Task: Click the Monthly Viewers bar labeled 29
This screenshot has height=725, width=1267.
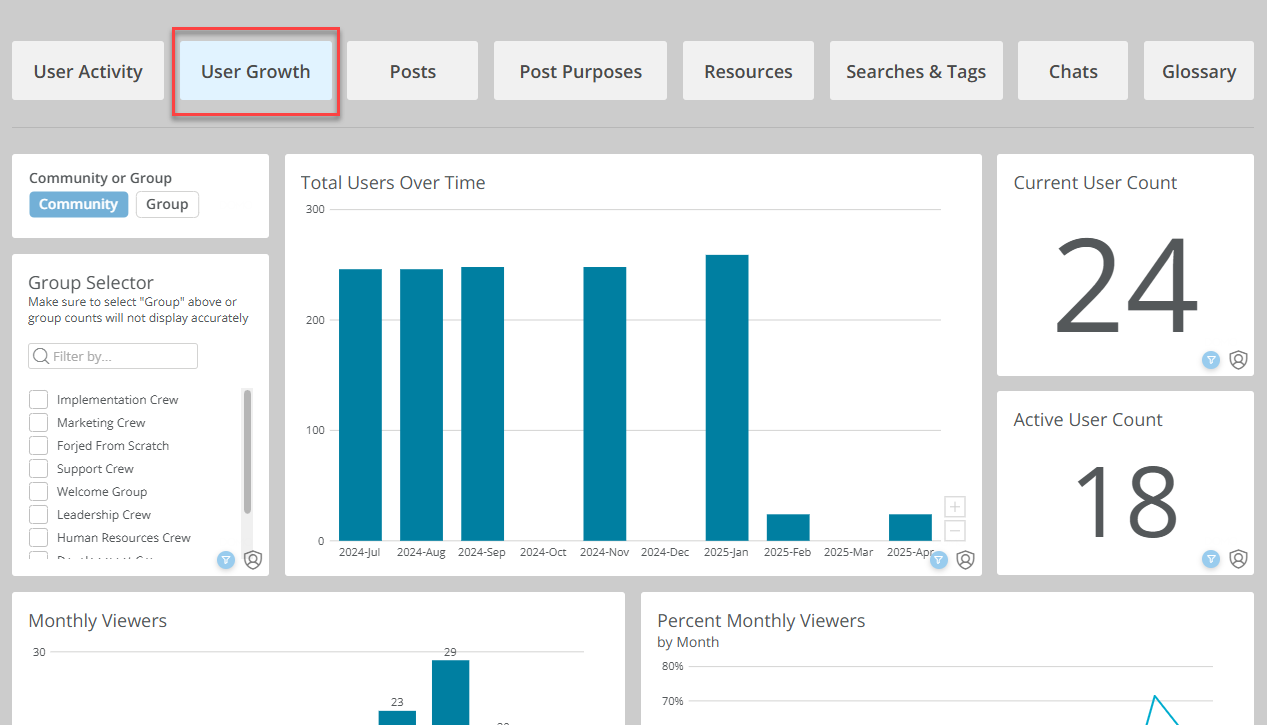Action: 450,692
